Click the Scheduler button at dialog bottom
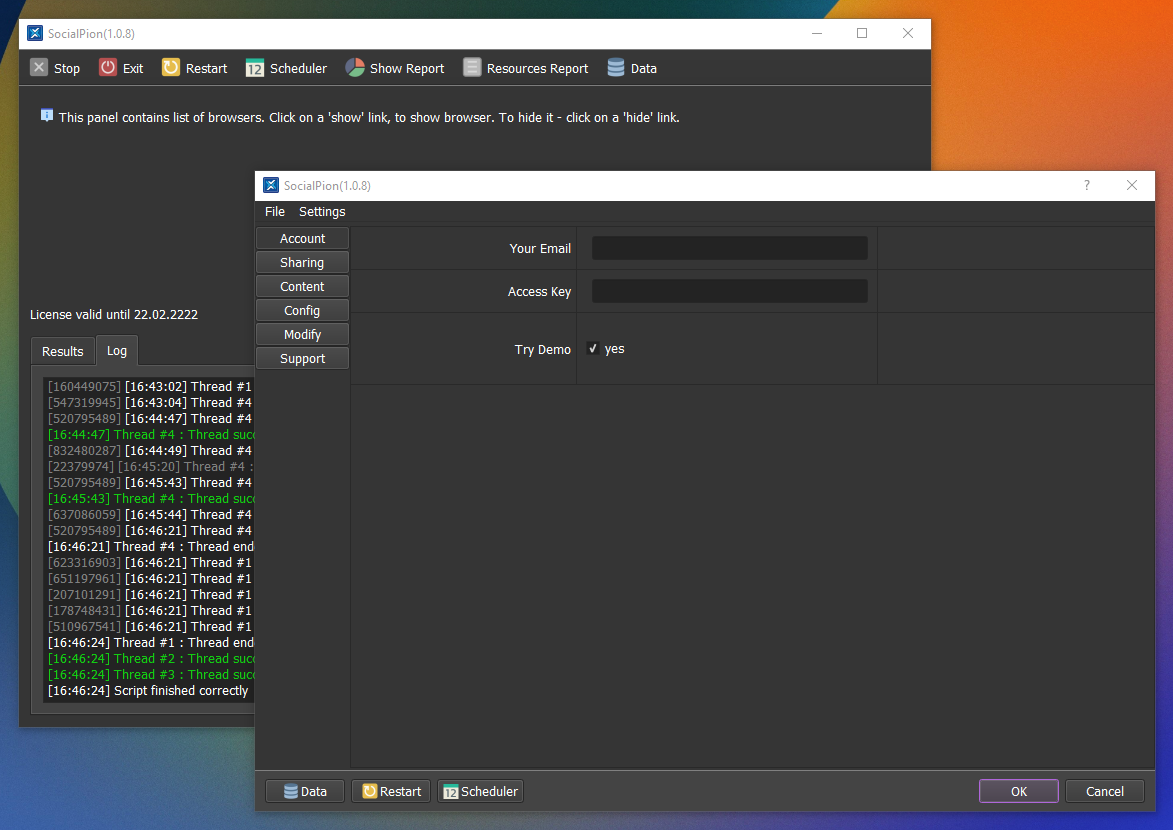Image resolution: width=1173 pixels, height=830 pixels. click(x=480, y=791)
